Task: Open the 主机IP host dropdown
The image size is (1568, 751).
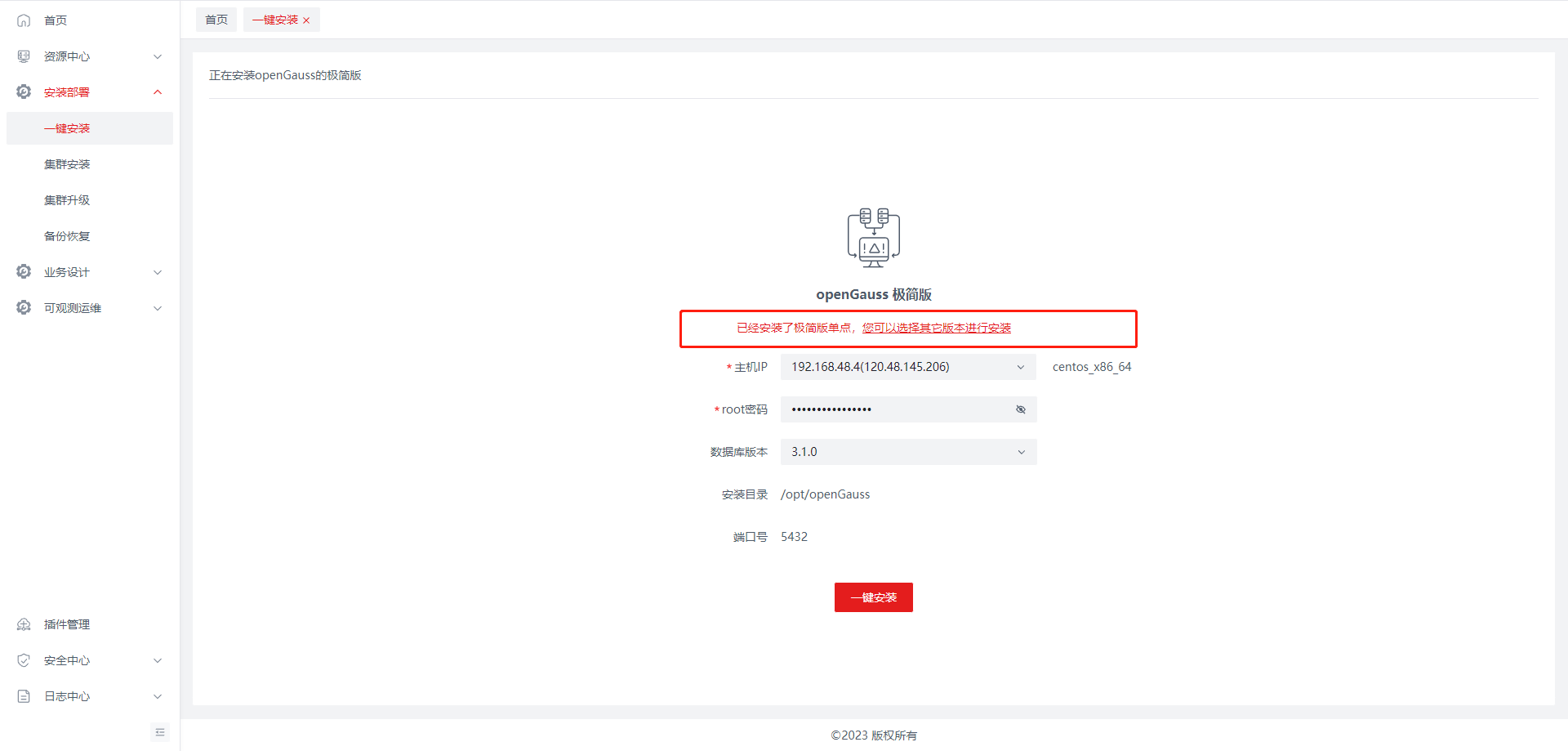Action: tap(907, 367)
